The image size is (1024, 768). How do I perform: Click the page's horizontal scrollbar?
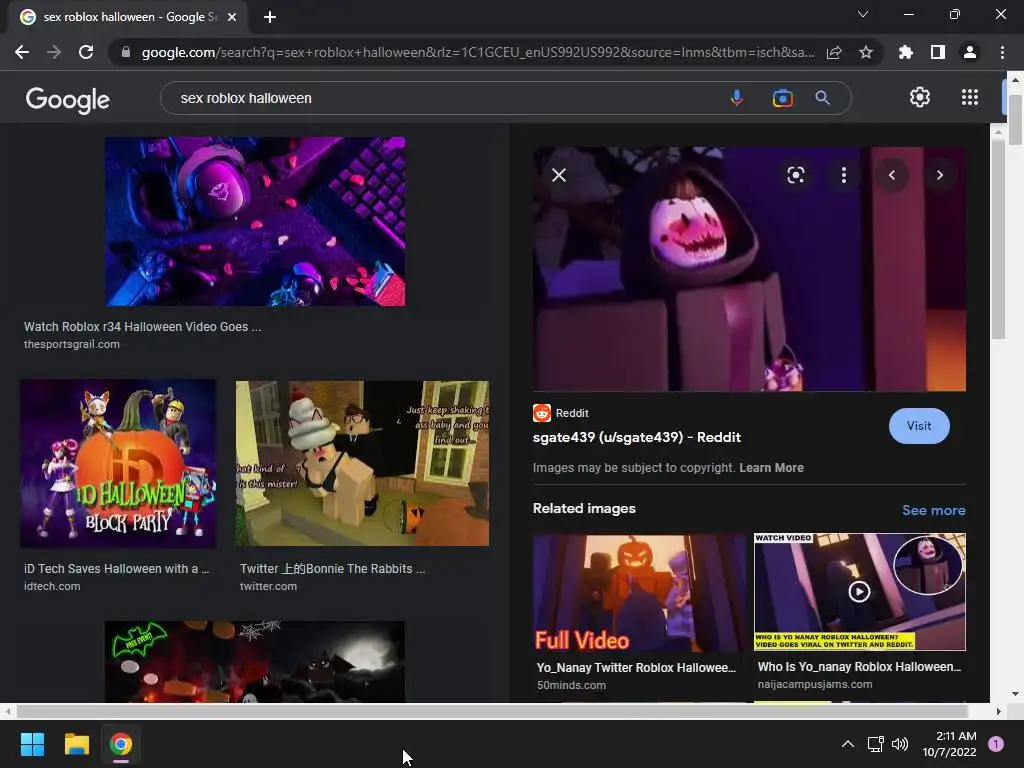491,711
